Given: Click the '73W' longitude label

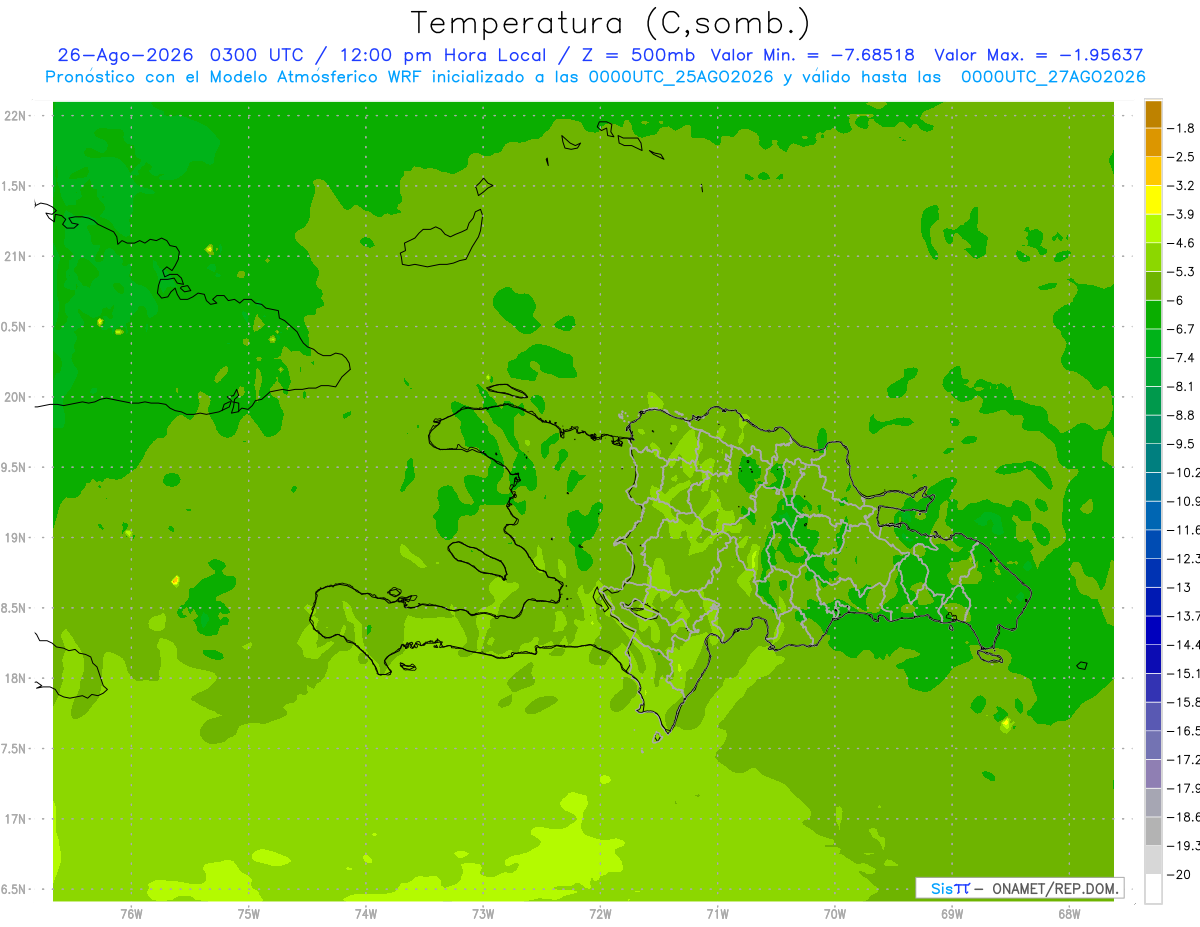Looking at the screenshot, I should (483, 914).
